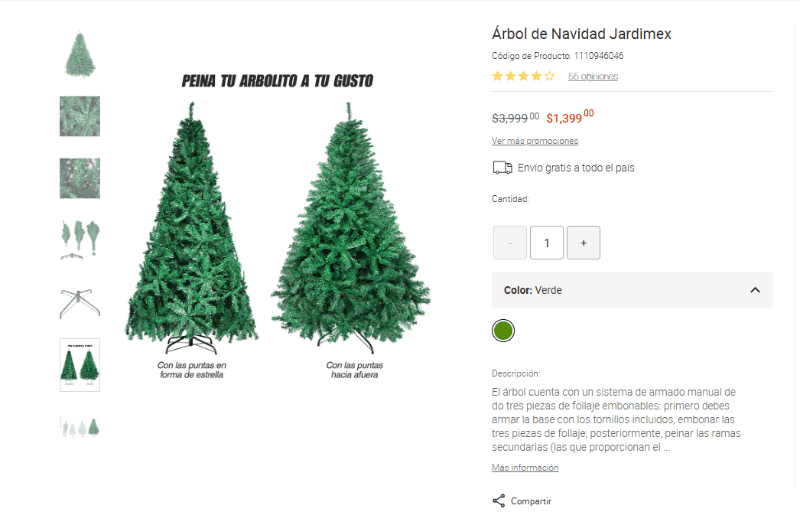Select thumbnail of the metal tree stand
800x525 pixels.
click(x=80, y=303)
